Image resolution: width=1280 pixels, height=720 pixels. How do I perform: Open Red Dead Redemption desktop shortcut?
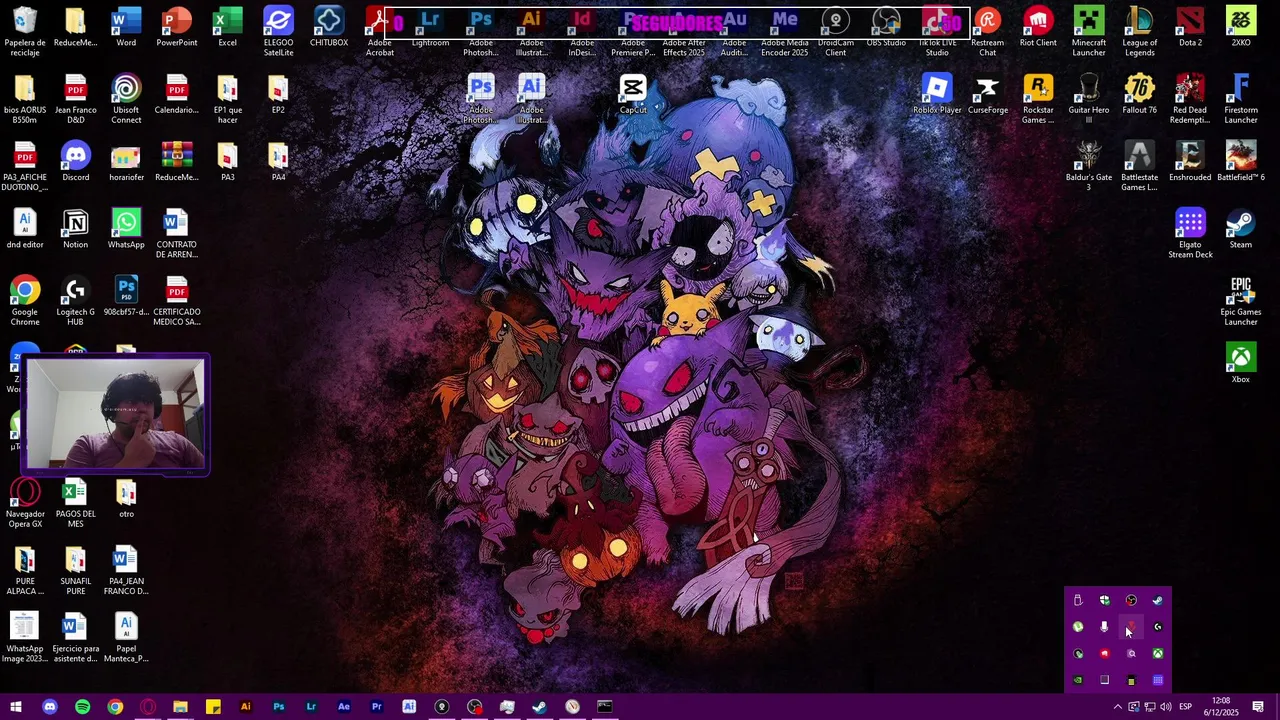point(1190,98)
